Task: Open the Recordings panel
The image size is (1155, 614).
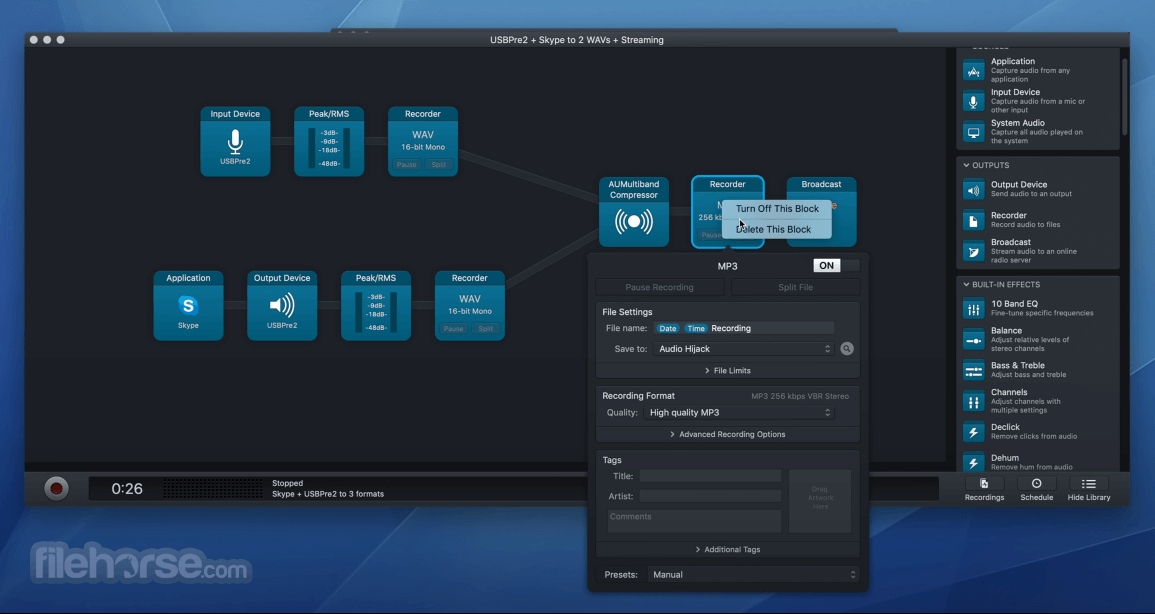Action: point(984,489)
